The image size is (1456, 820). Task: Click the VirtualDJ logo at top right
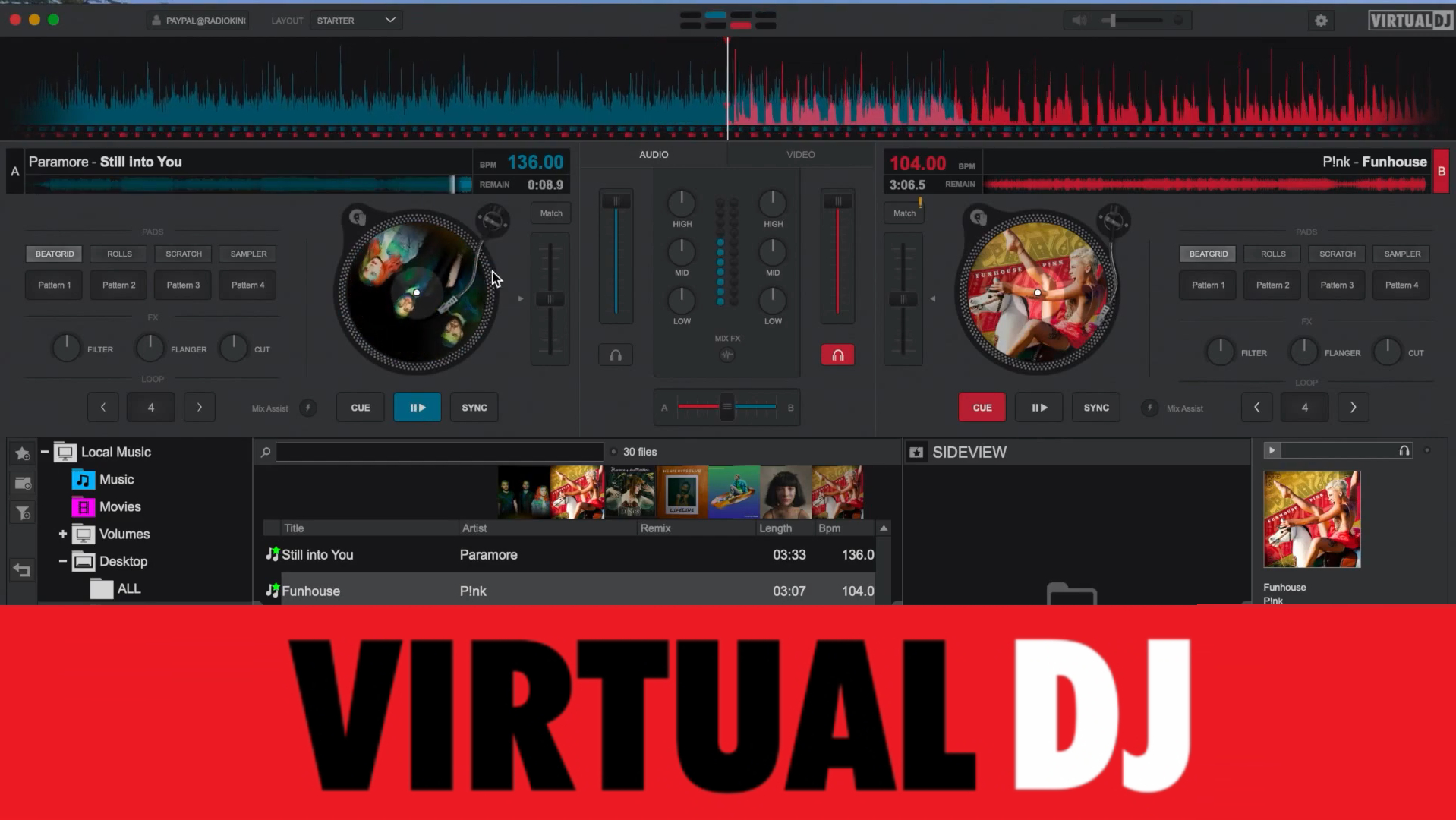[x=1410, y=20]
